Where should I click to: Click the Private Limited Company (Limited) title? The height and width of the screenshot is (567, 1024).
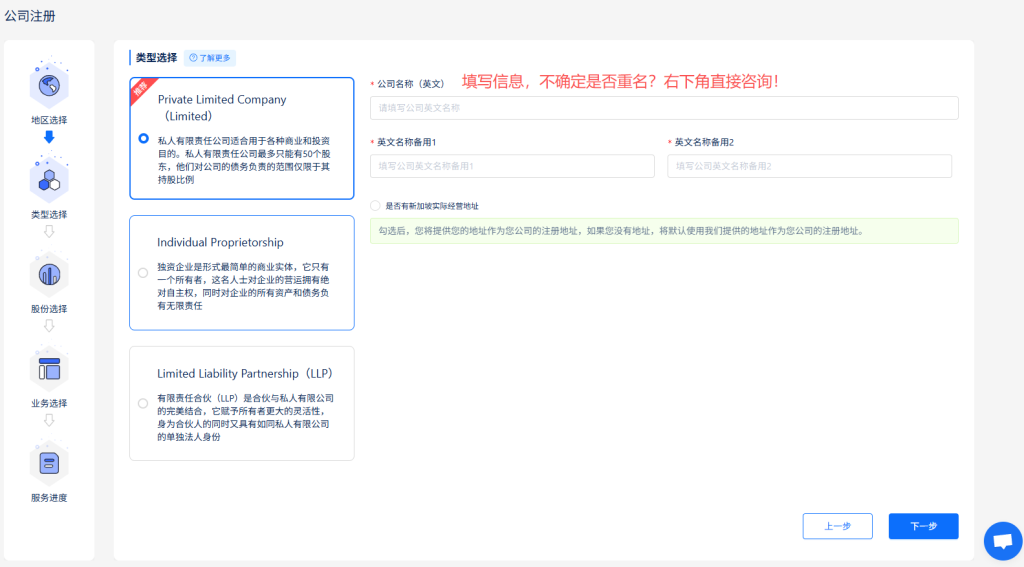coord(222,108)
